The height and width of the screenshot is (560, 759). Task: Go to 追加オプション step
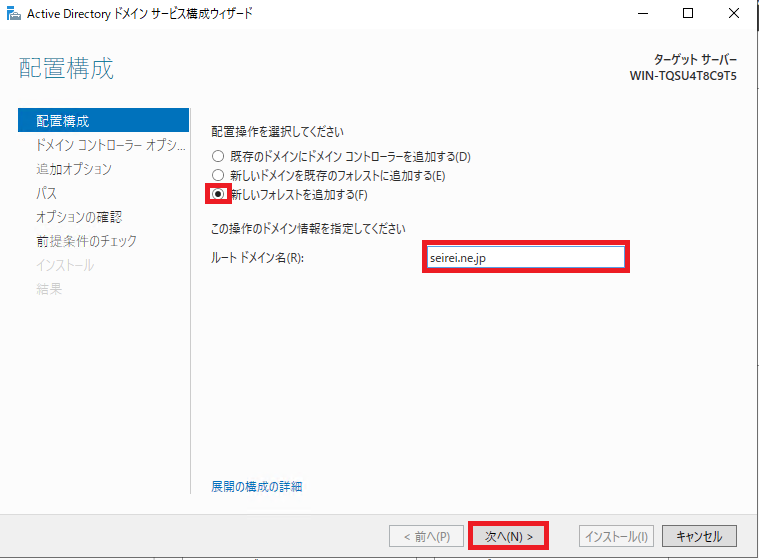(x=74, y=169)
